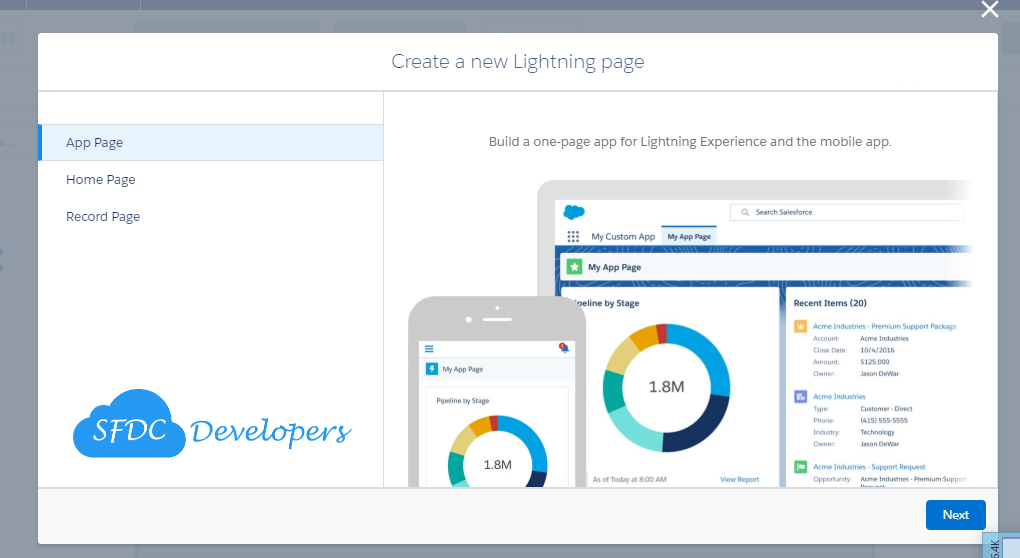Screen dimensions: 1020x558
Task: Tap the hamburger menu icon on phone preview
Action: 429,348
